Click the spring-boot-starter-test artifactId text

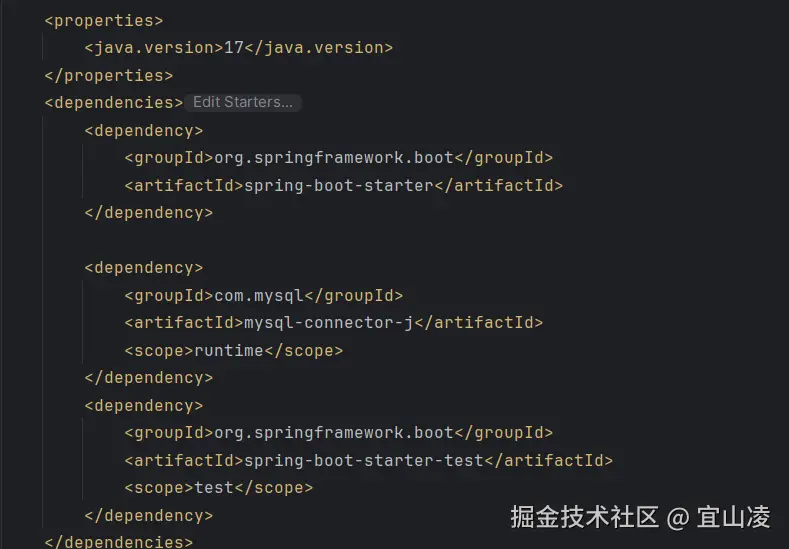click(363, 460)
